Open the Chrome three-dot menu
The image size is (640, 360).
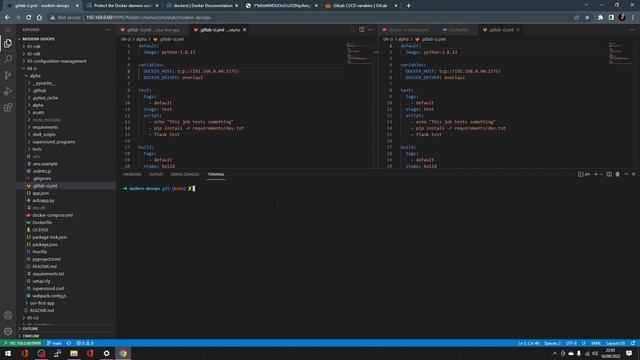(x=633, y=18)
